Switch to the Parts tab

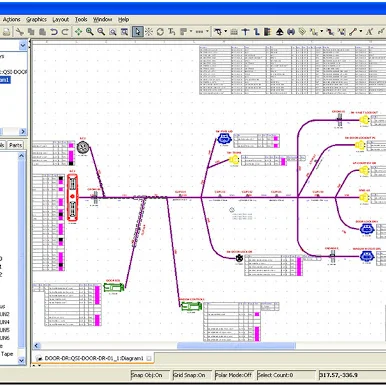point(15,145)
